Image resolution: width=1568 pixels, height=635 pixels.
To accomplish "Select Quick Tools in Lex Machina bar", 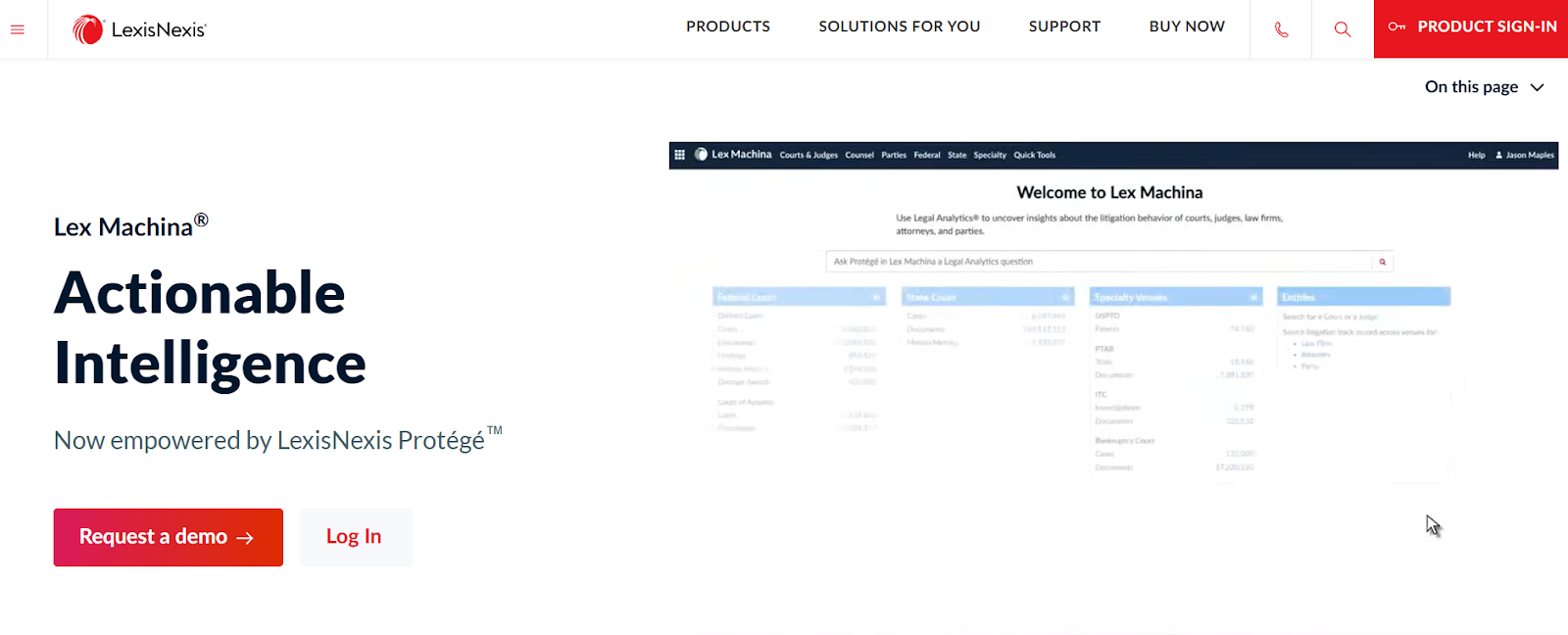I will coord(1034,155).
